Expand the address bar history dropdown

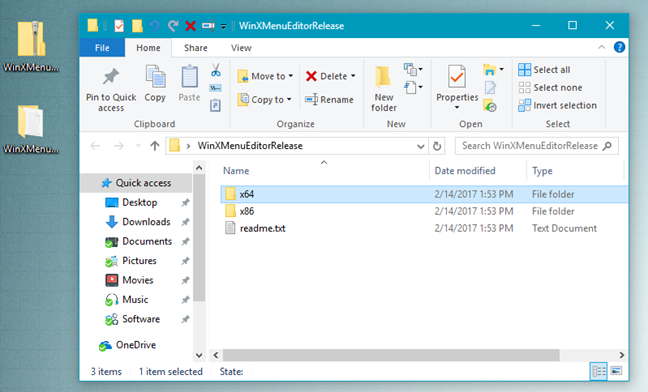pos(420,146)
